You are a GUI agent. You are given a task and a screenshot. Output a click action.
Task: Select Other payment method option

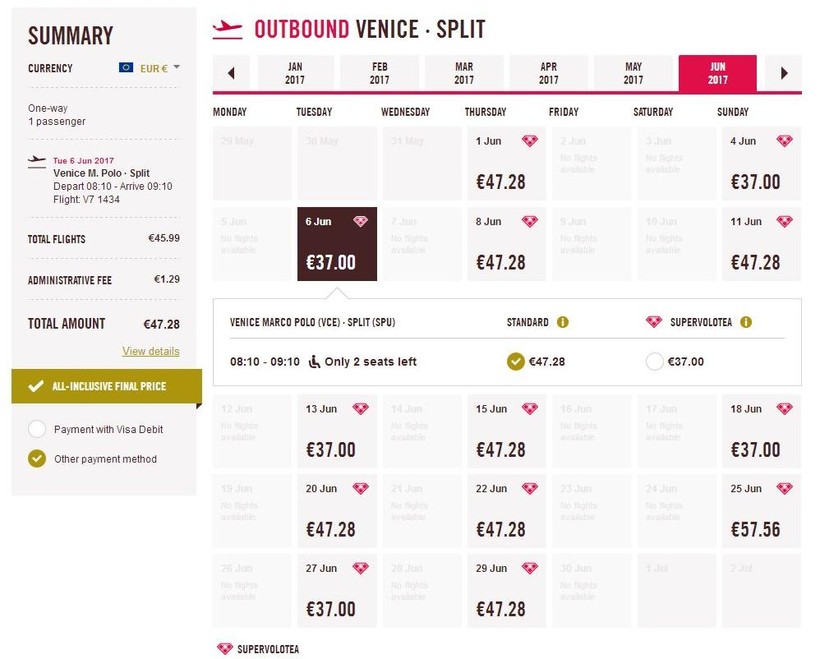pos(37,459)
